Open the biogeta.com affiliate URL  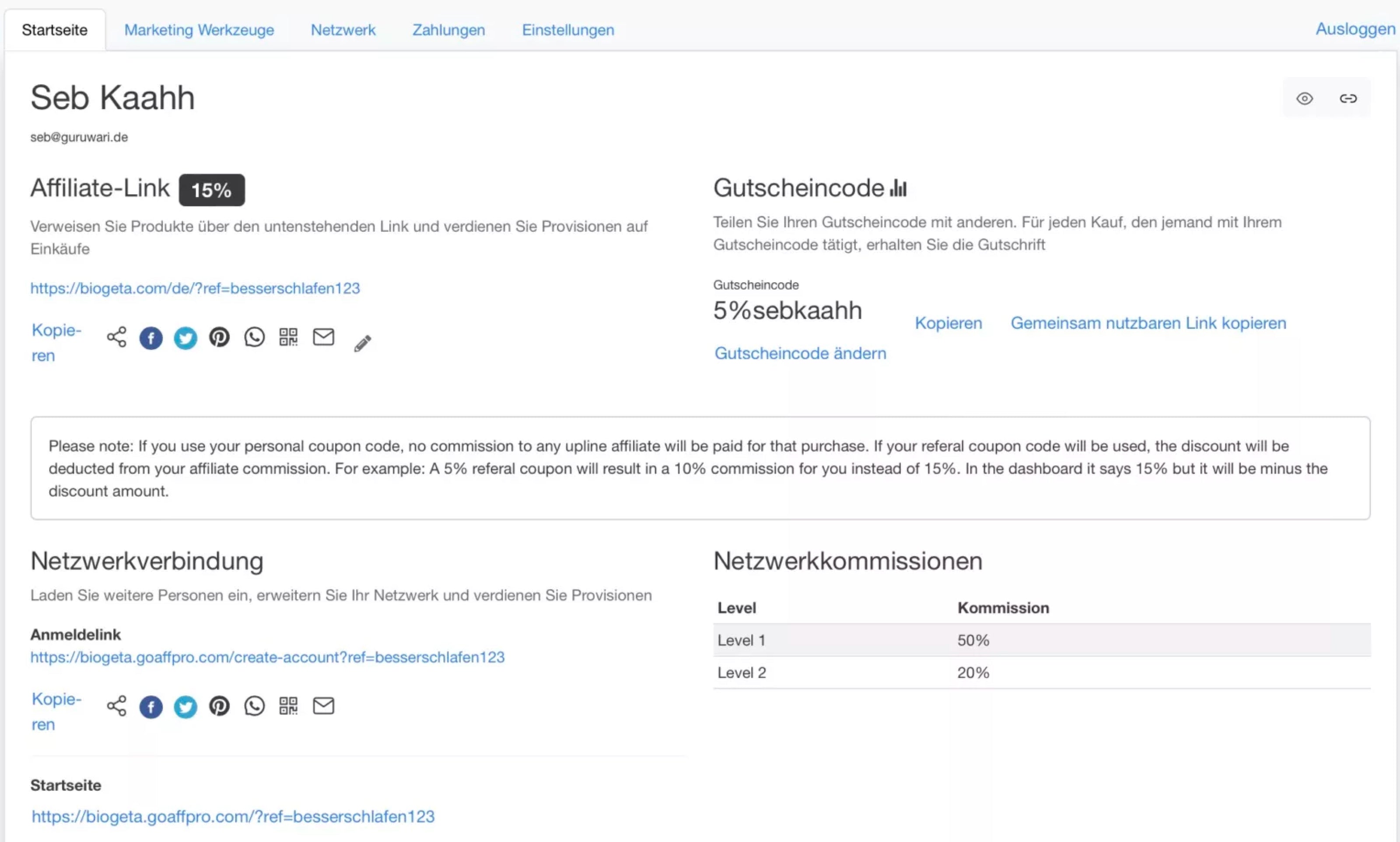click(195, 288)
